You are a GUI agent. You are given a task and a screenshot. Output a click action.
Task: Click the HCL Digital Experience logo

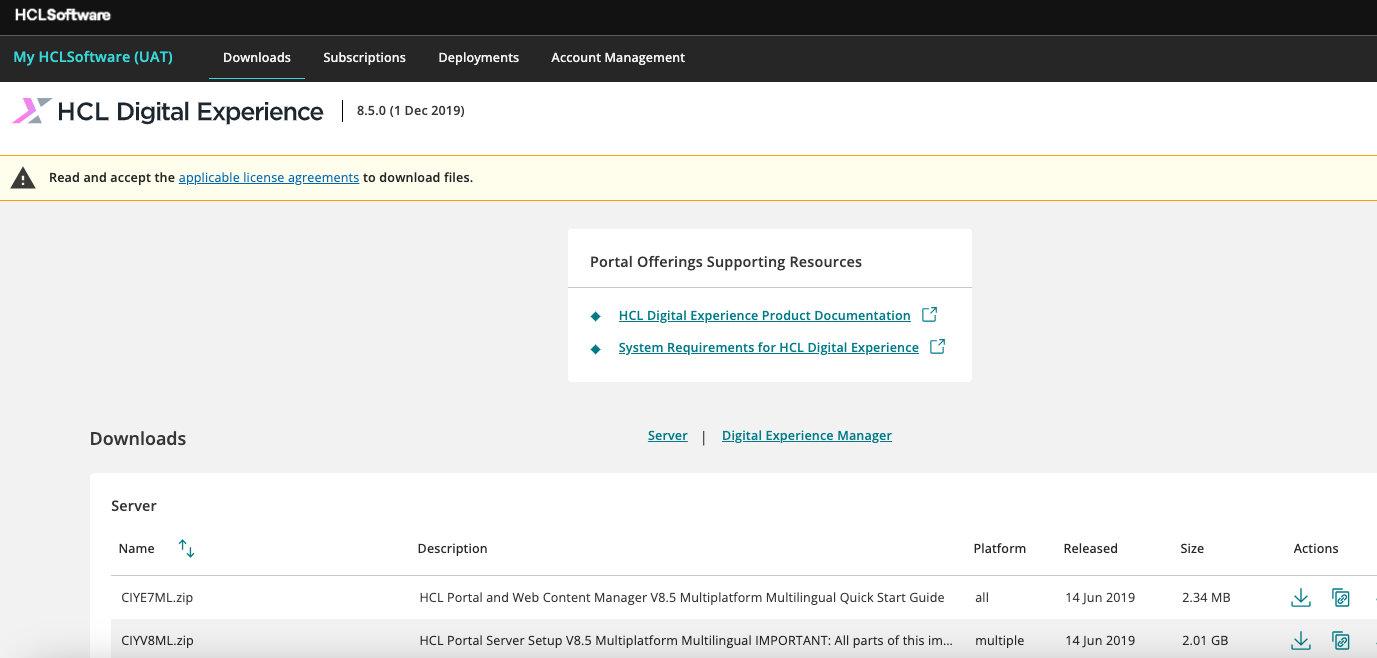click(167, 110)
